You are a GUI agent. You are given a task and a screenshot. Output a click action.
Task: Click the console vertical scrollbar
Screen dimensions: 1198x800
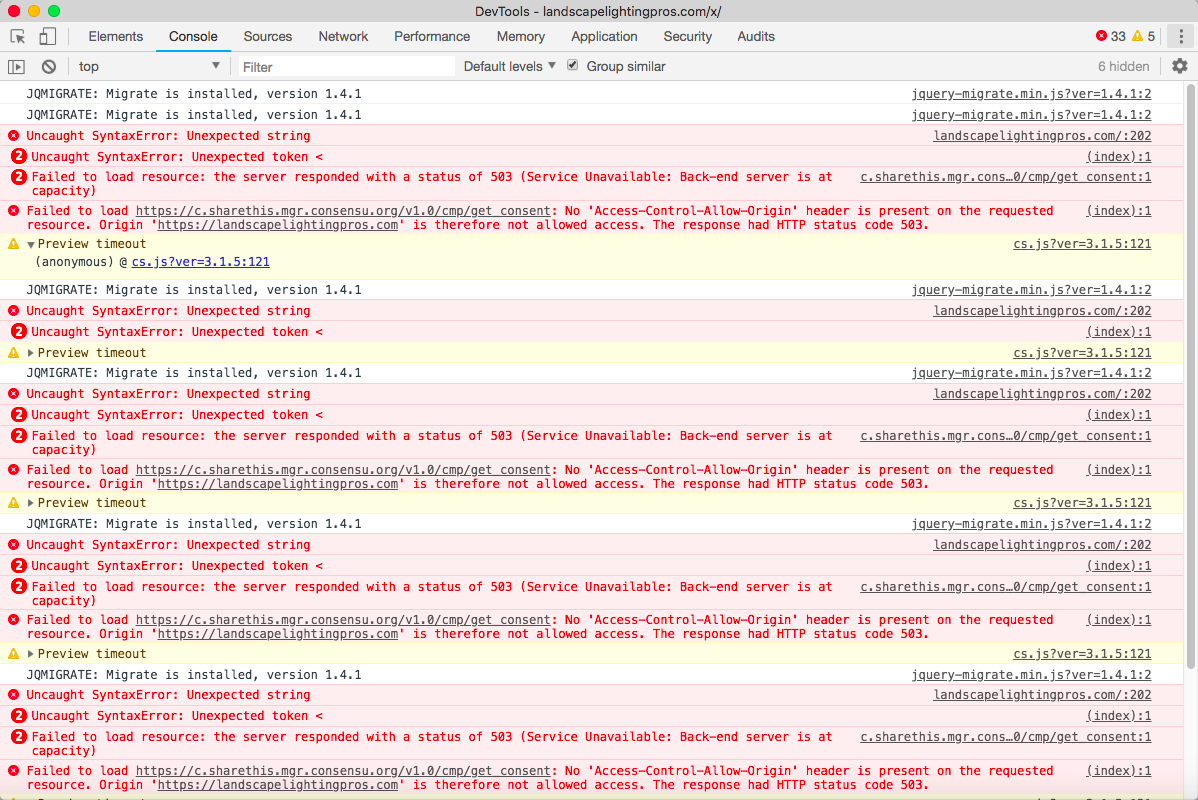[x=1191, y=374]
